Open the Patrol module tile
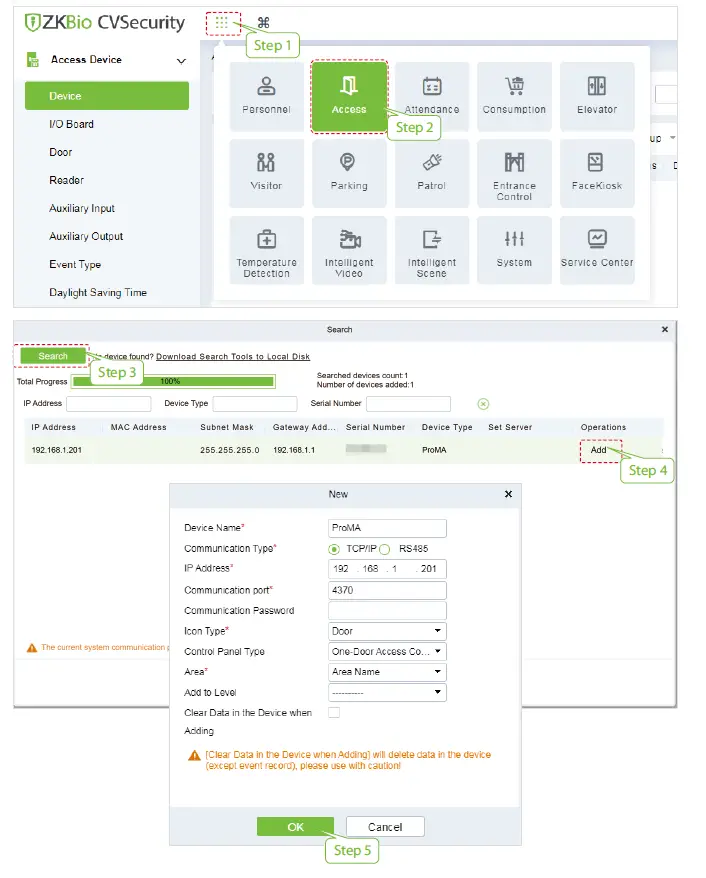Screen dimensions: 706x878 point(432,173)
